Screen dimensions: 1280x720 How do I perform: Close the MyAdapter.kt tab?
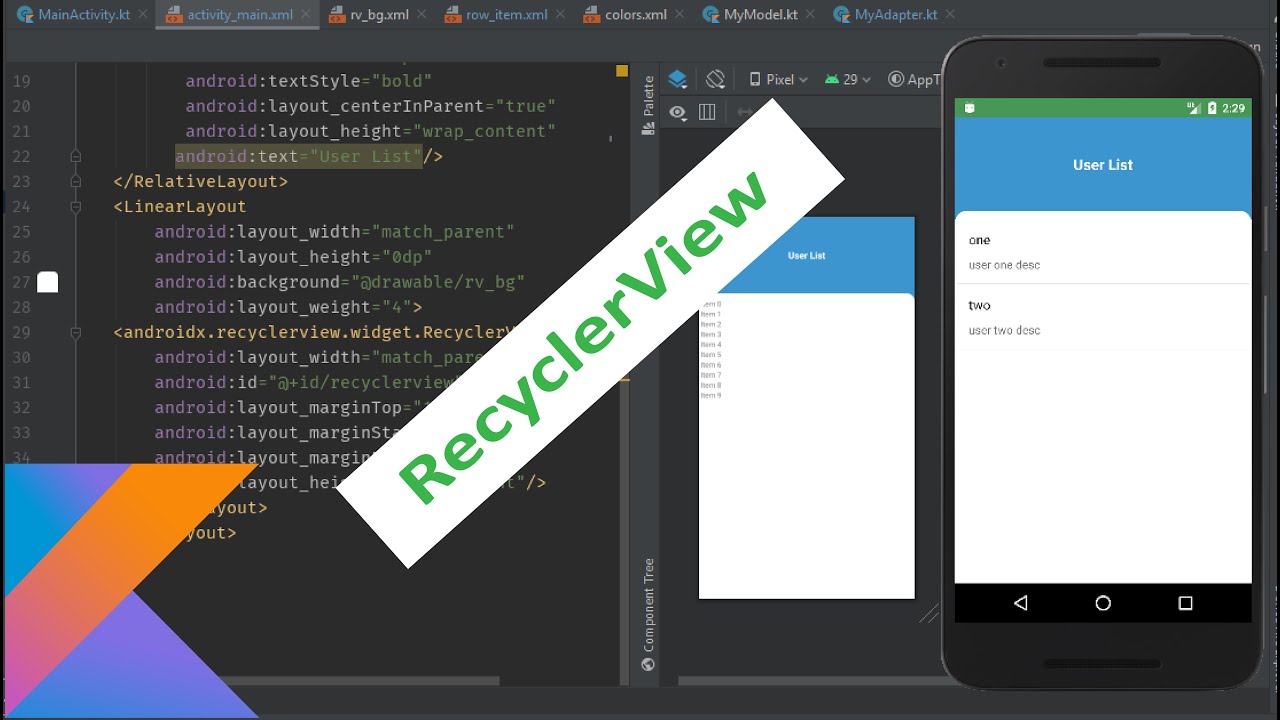(x=949, y=15)
